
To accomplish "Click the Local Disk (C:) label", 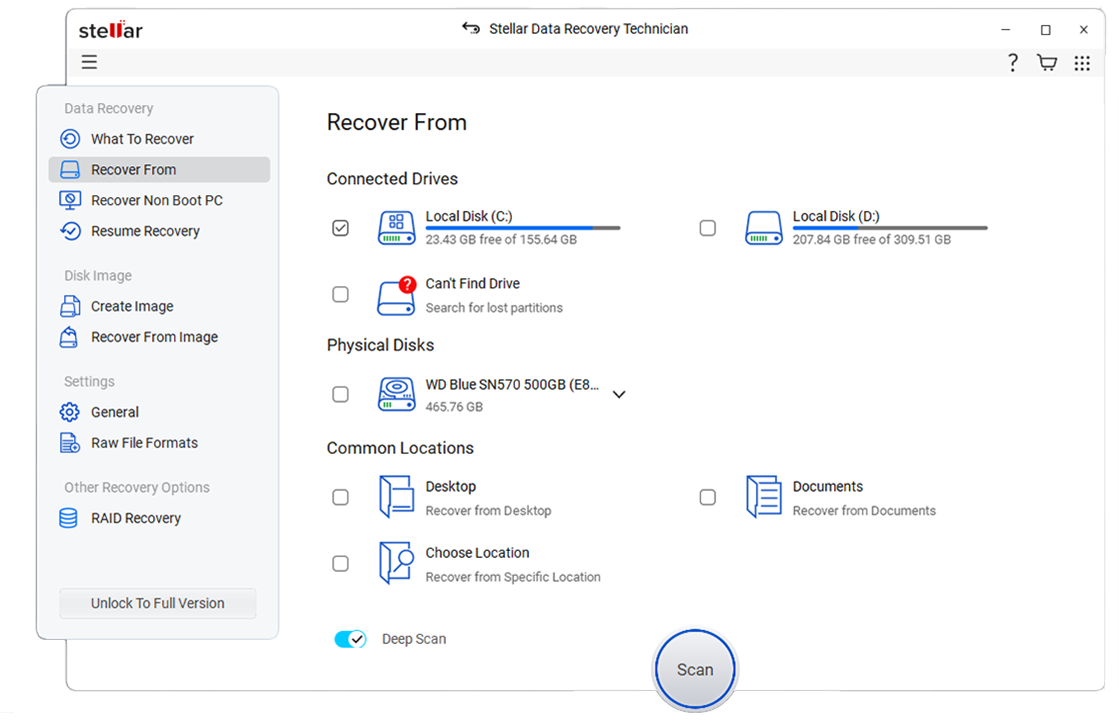I will 469,216.
